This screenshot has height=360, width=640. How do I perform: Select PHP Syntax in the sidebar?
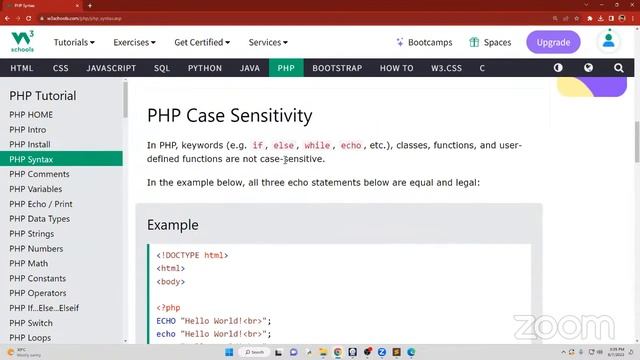tap(61, 159)
